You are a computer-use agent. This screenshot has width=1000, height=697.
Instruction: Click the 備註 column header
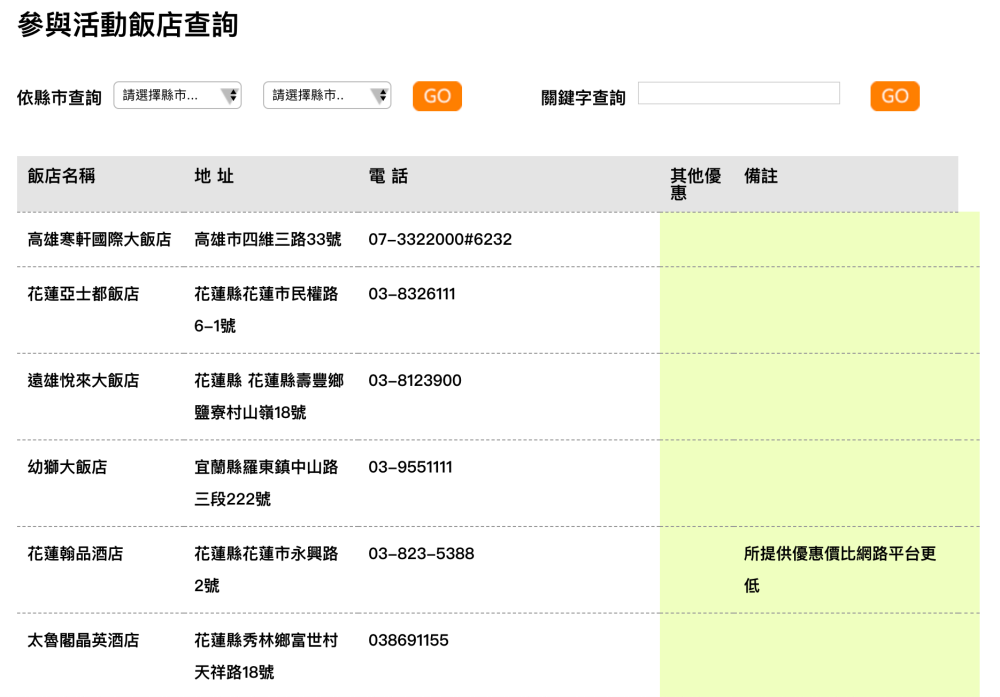pyautogui.click(x=761, y=176)
